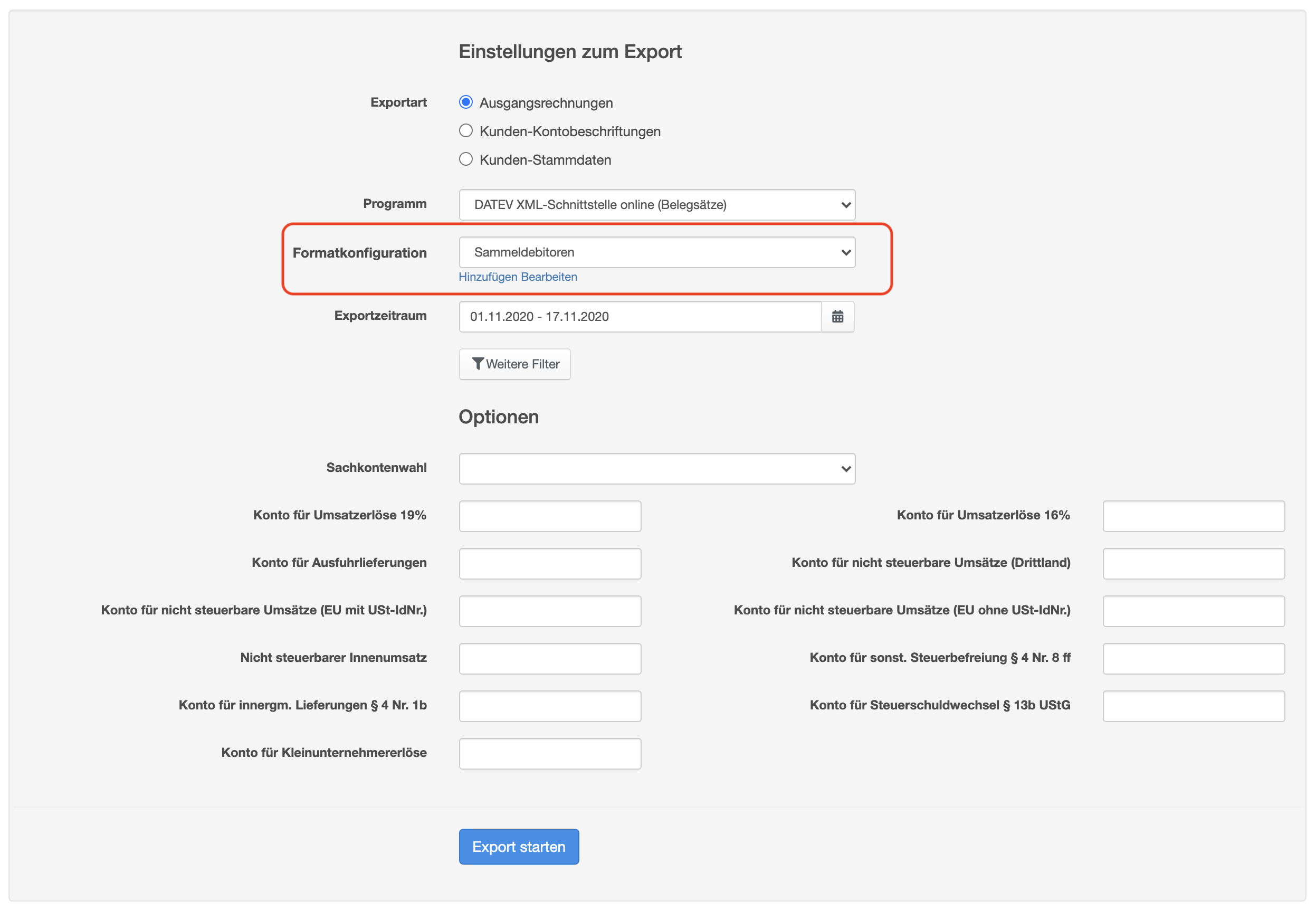Select the Ausgangsrechnungen radio button
This screenshot has height=910, width=1316.
click(465, 102)
